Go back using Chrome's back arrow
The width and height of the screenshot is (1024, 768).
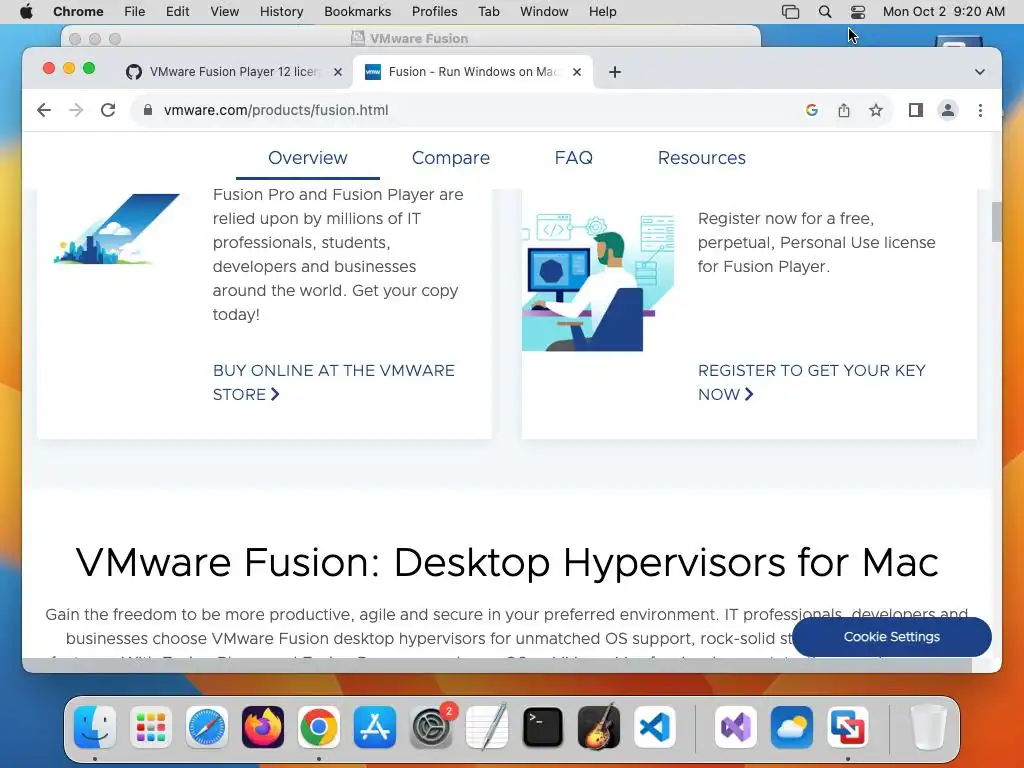coord(44,110)
